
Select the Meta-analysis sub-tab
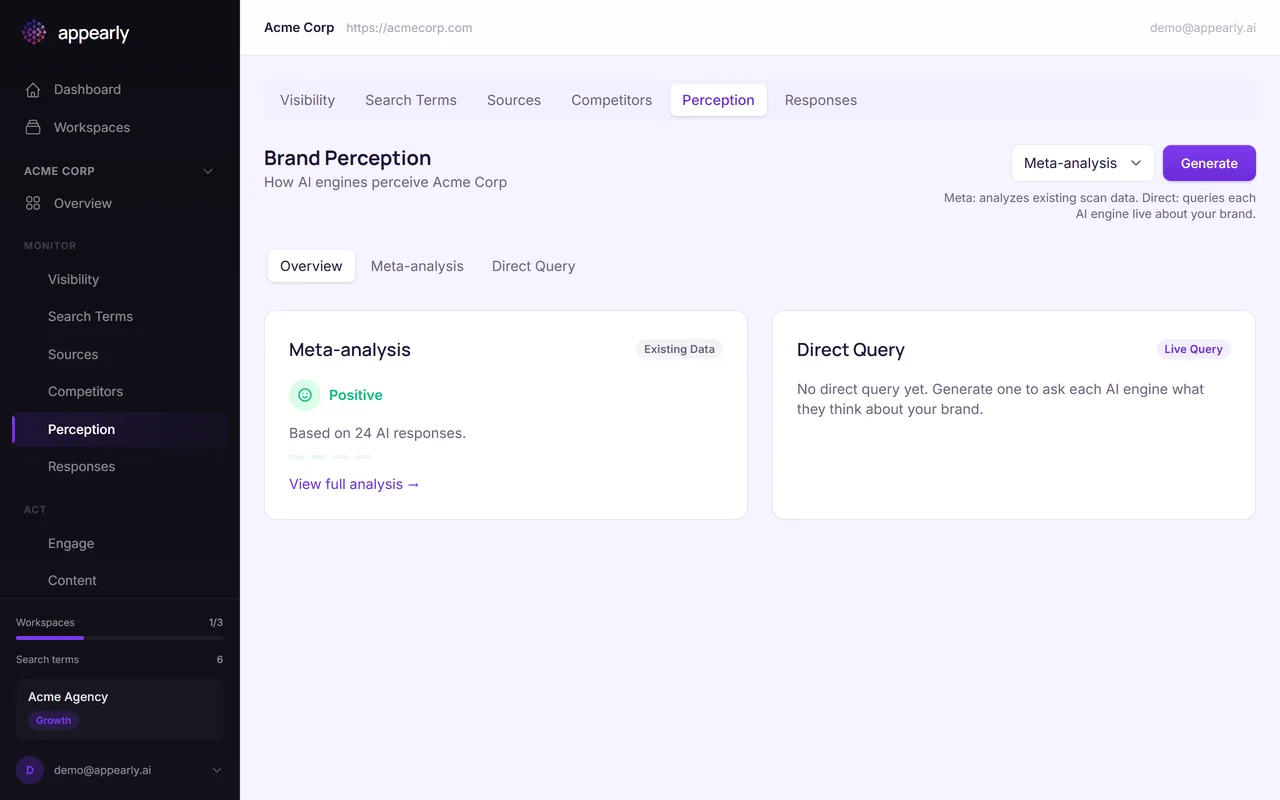pos(417,266)
